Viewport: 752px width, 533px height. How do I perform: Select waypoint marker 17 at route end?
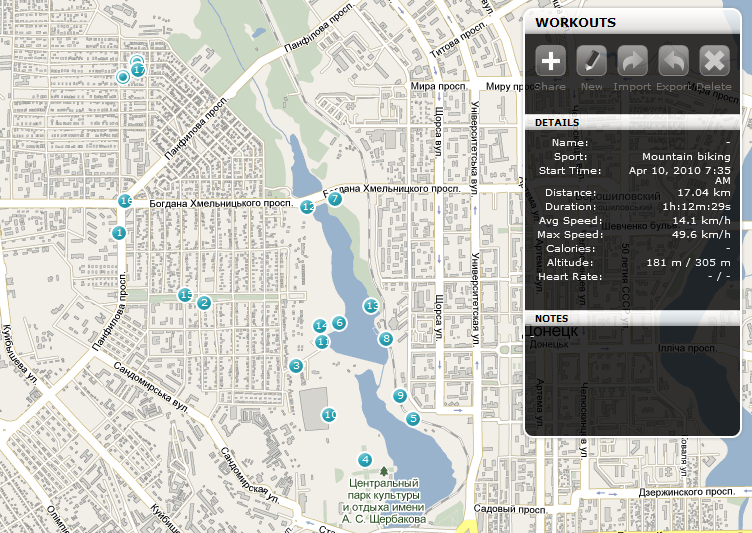pyautogui.click(x=138, y=70)
